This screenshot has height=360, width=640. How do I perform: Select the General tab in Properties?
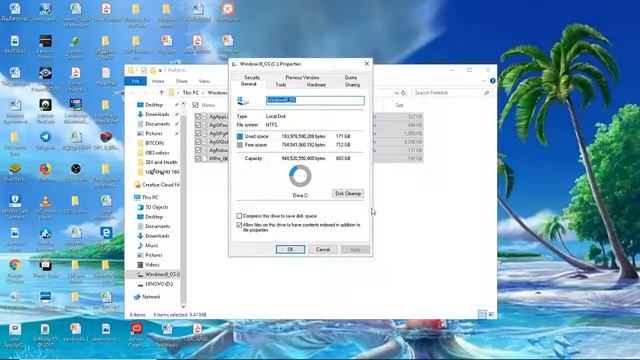[x=248, y=84]
